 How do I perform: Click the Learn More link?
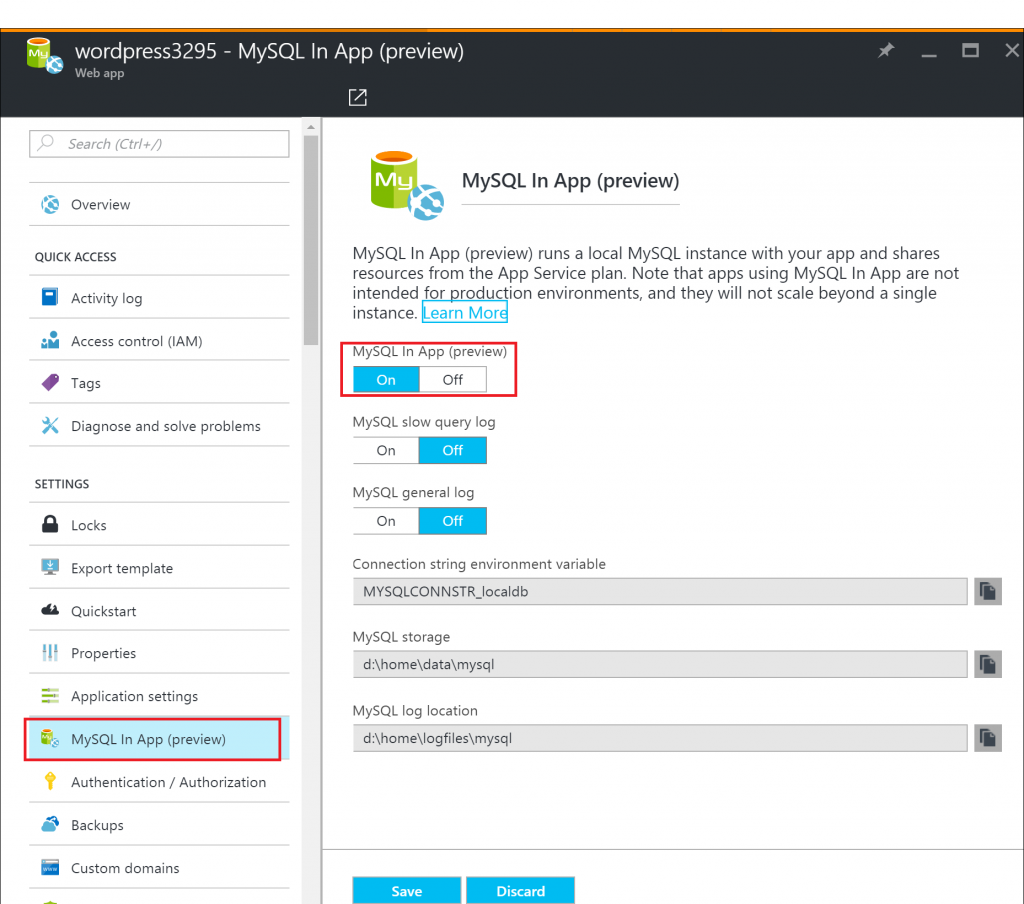point(464,312)
